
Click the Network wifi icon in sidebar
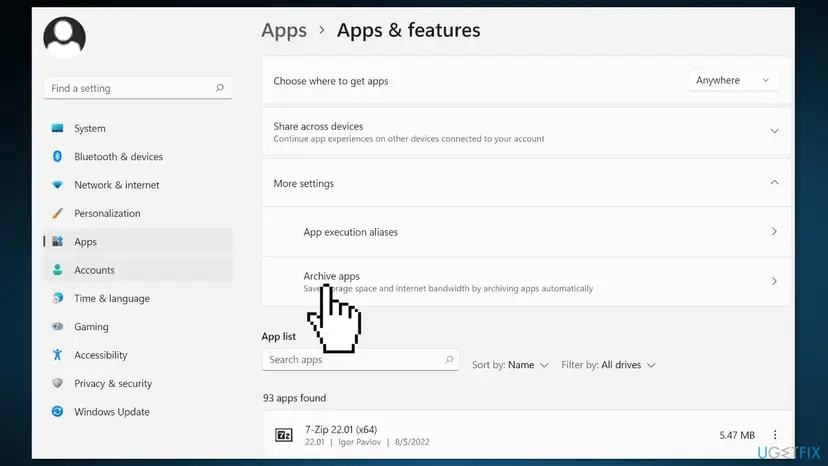coord(58,185)
